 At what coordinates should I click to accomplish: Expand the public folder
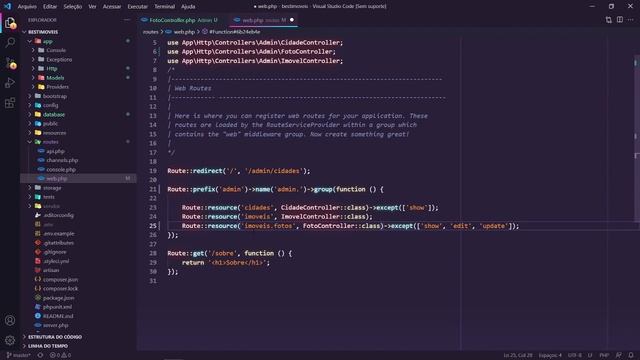coord(50,124)
